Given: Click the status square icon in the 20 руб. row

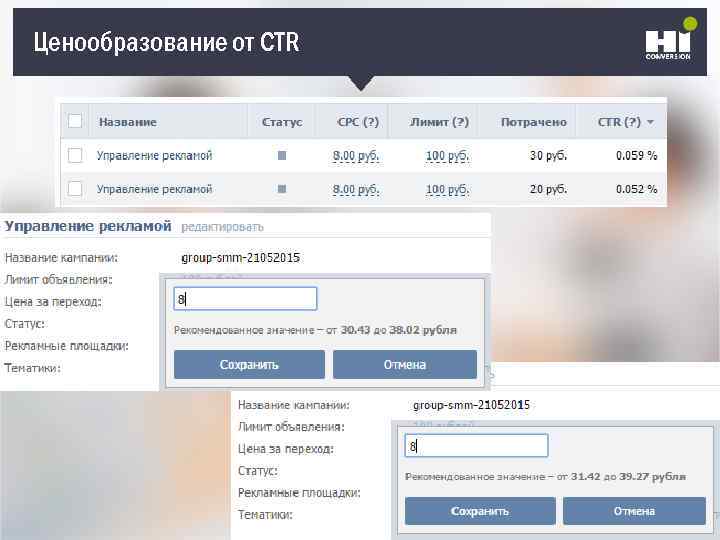Looking at the screenshot, I should point(282,189).
